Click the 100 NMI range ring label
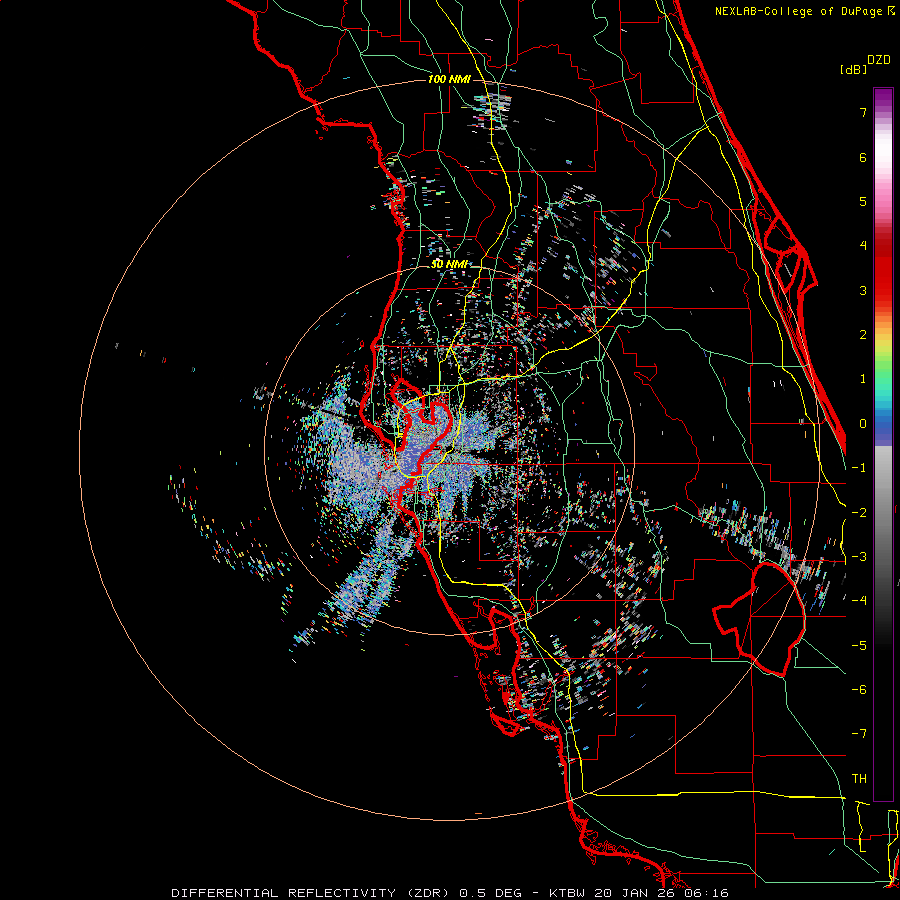The height and width of the screenshot is (900, 900). click(x=449, y=79)
